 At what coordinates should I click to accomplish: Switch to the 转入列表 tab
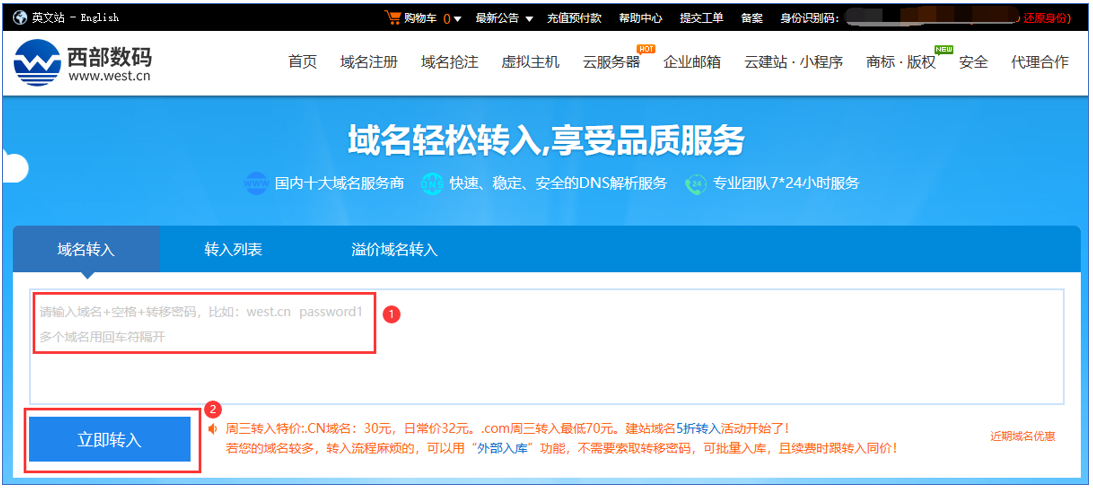tap(233, 249)
